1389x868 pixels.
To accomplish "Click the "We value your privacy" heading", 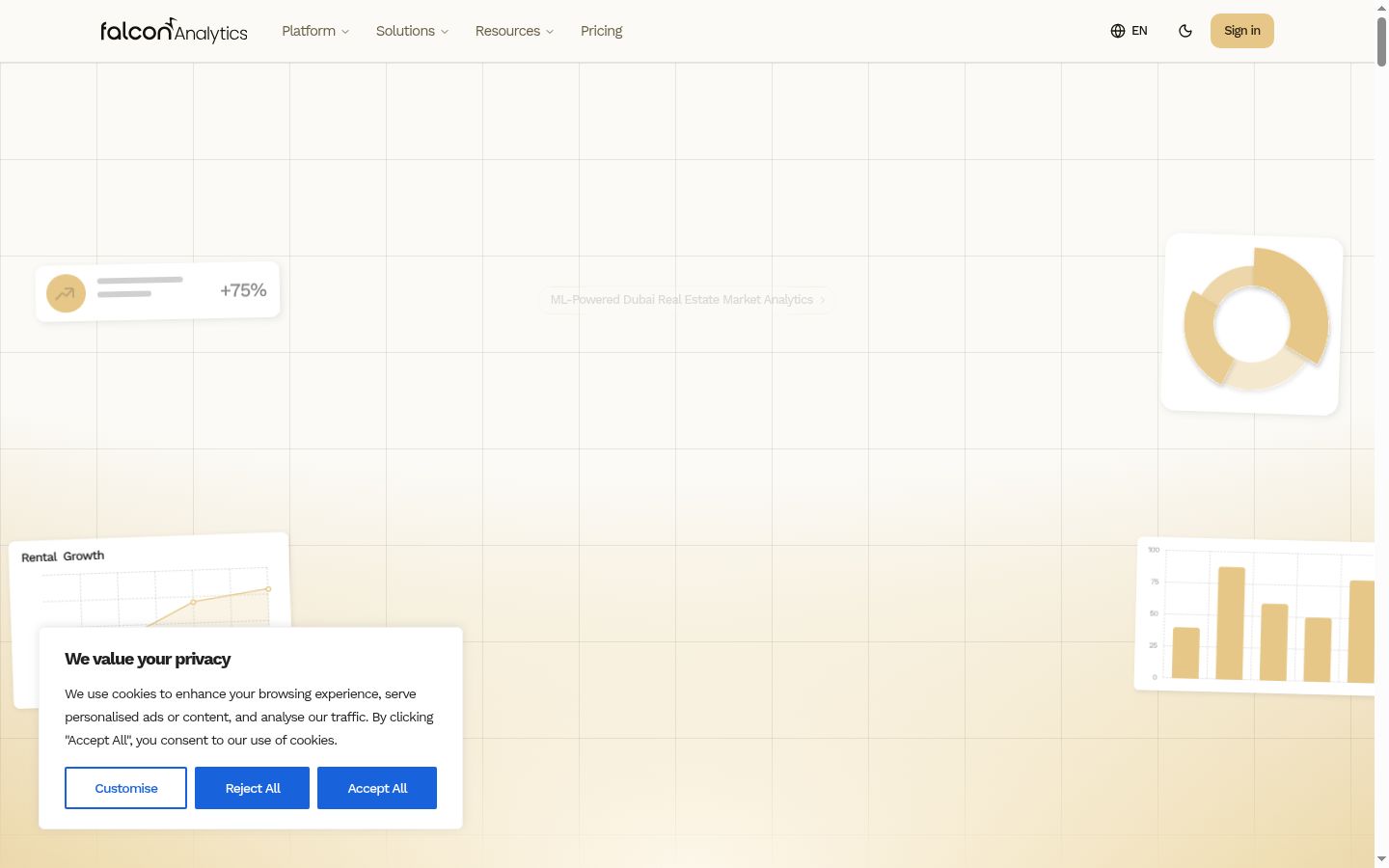I will (148, 659).
